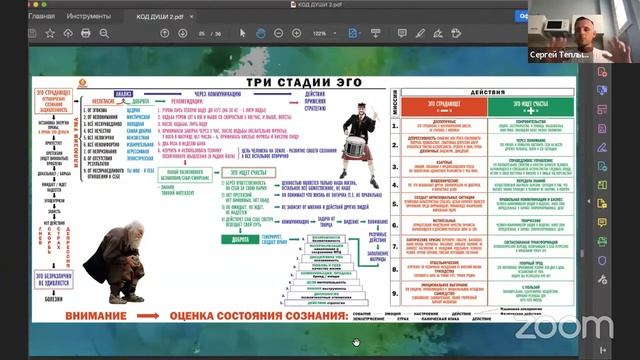Click the ТРИ СТАДИИ ЭГО heading text
Viewport: 640px width, 360px height.
tap(304, 82)
